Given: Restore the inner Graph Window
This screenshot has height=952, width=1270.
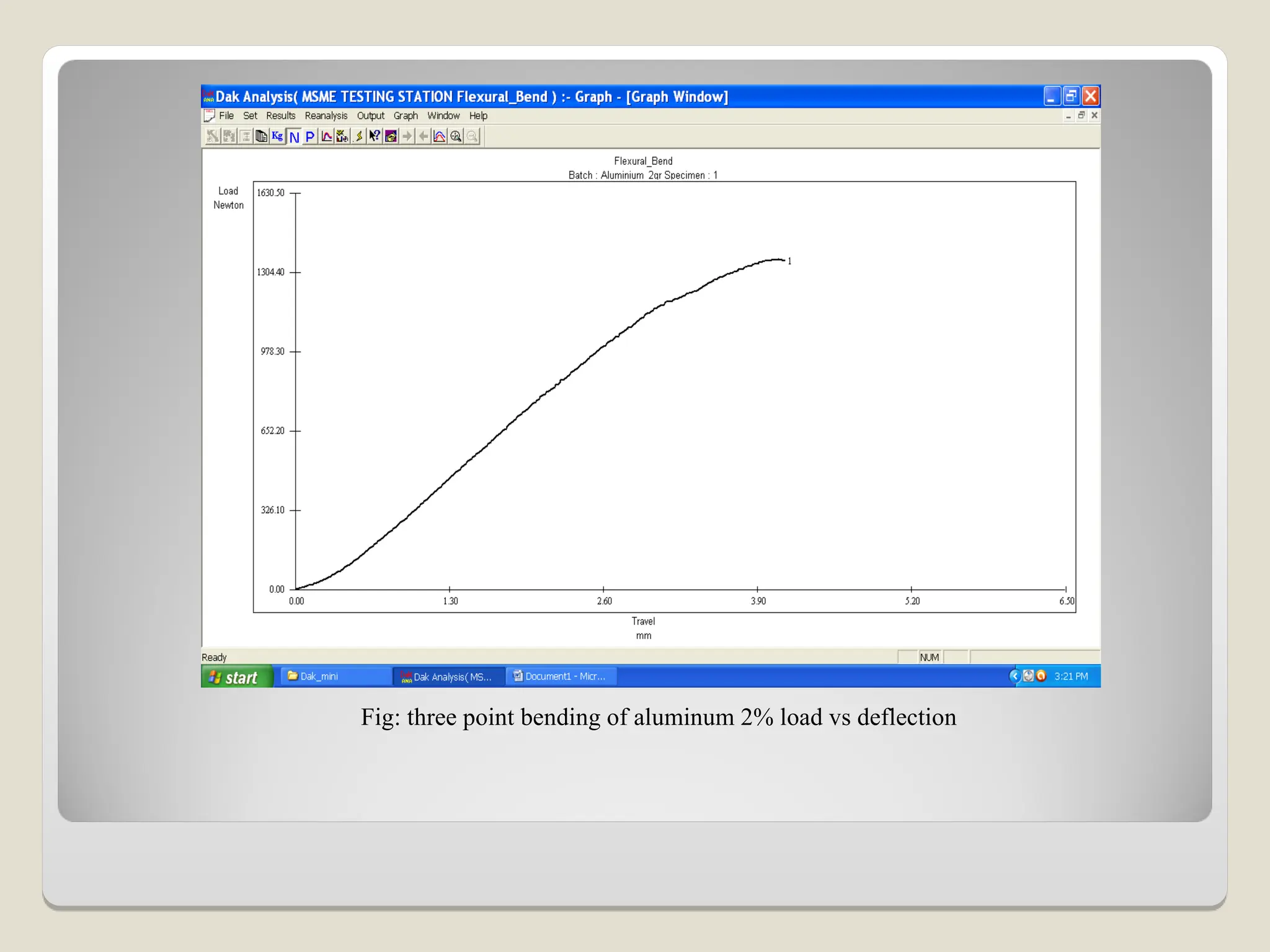Looking at the screenshot, I should pos(1081,116).
